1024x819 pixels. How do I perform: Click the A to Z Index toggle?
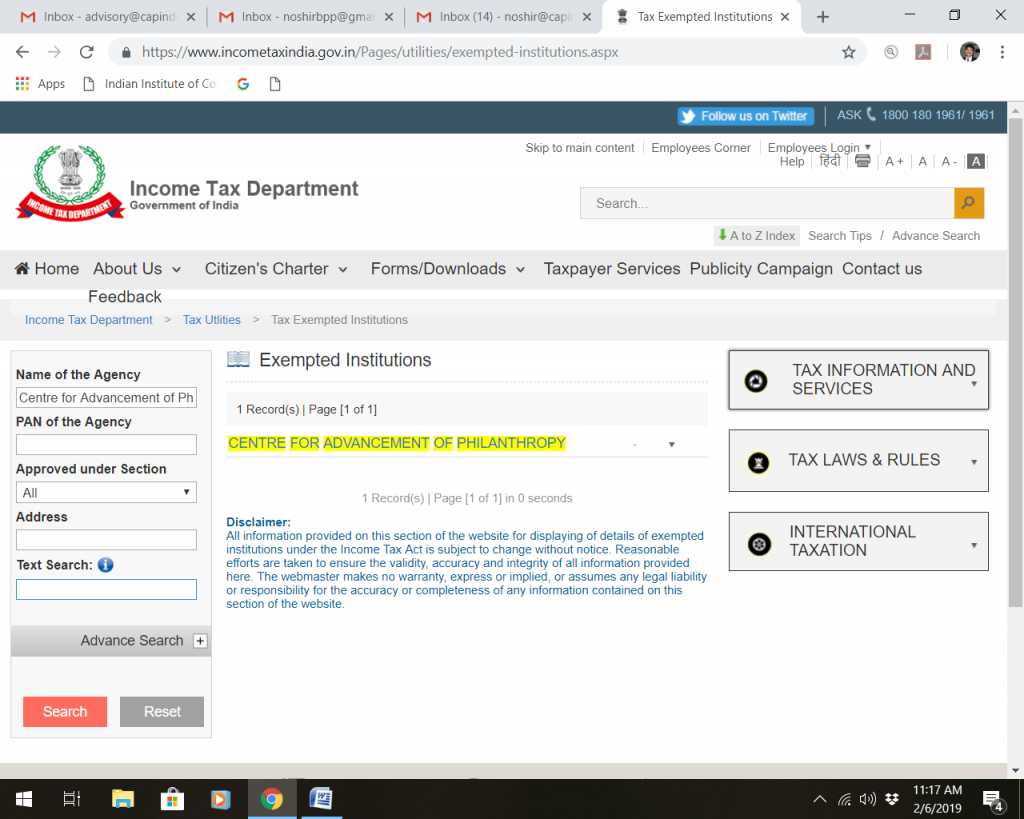pyautogui.click(x=756, y=235)
